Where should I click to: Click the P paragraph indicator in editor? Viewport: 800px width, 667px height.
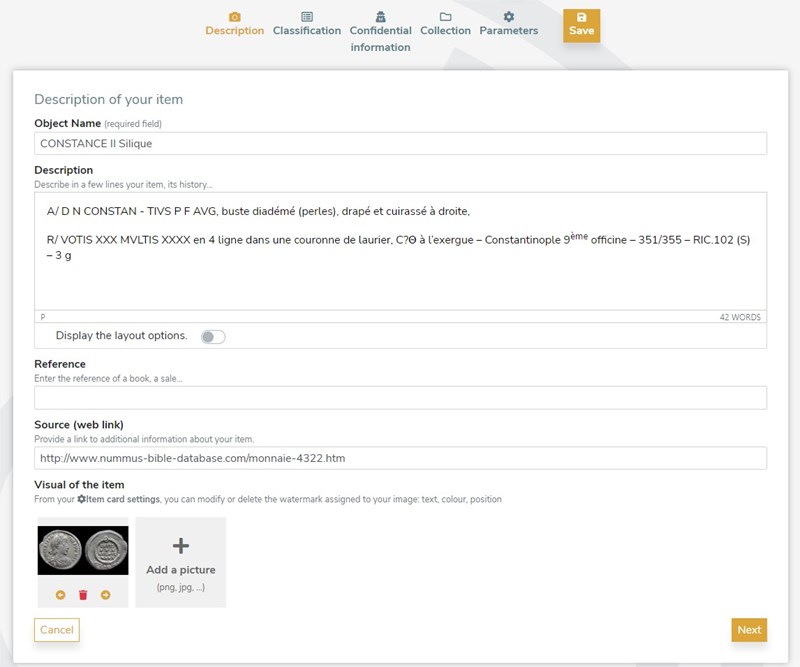pos(43,317)
